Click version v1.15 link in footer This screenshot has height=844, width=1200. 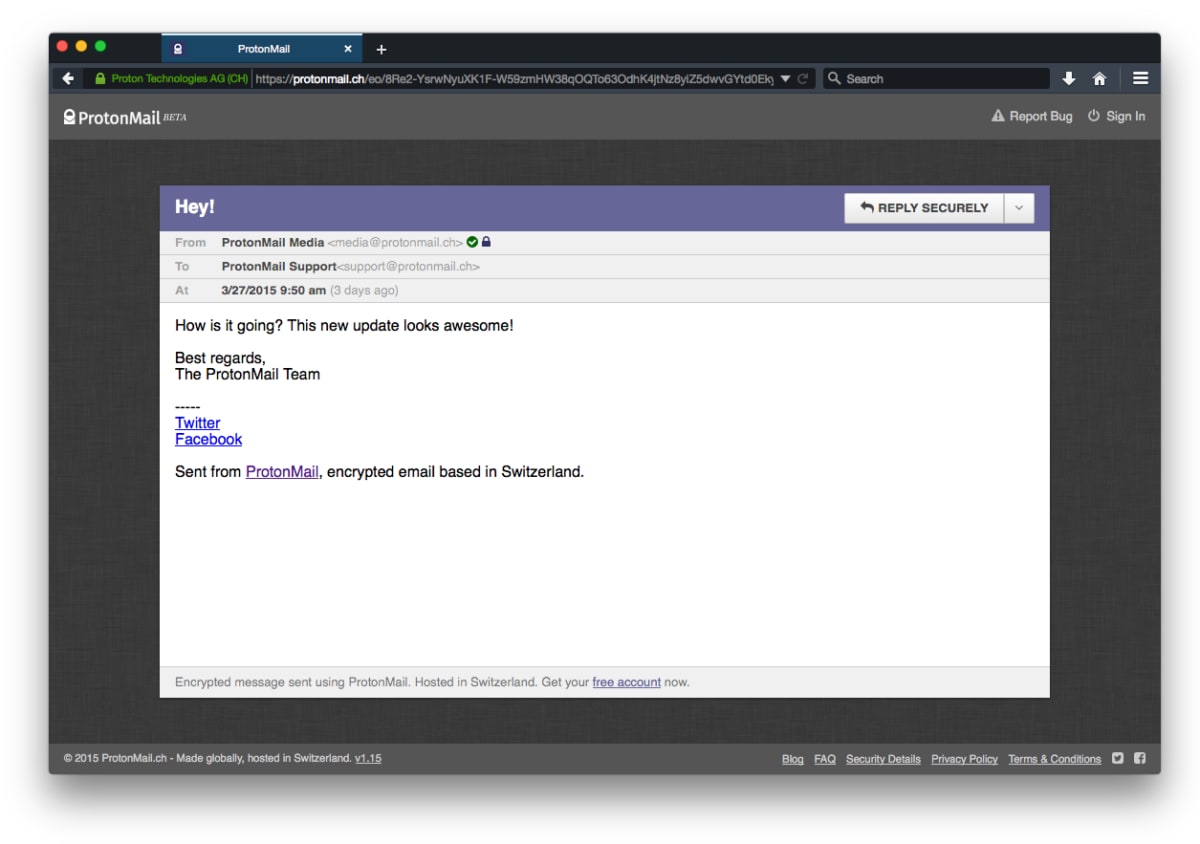tap(368, 758)
